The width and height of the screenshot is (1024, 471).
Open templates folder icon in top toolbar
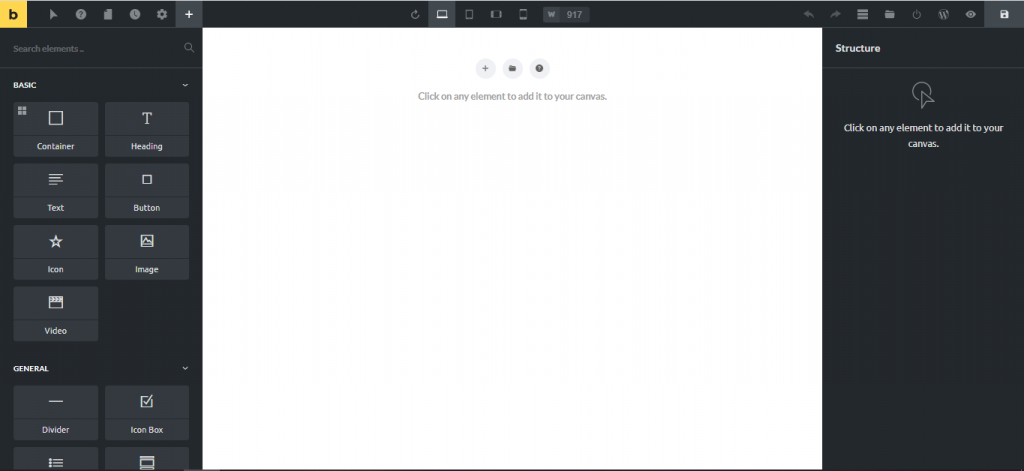(889, 14)
